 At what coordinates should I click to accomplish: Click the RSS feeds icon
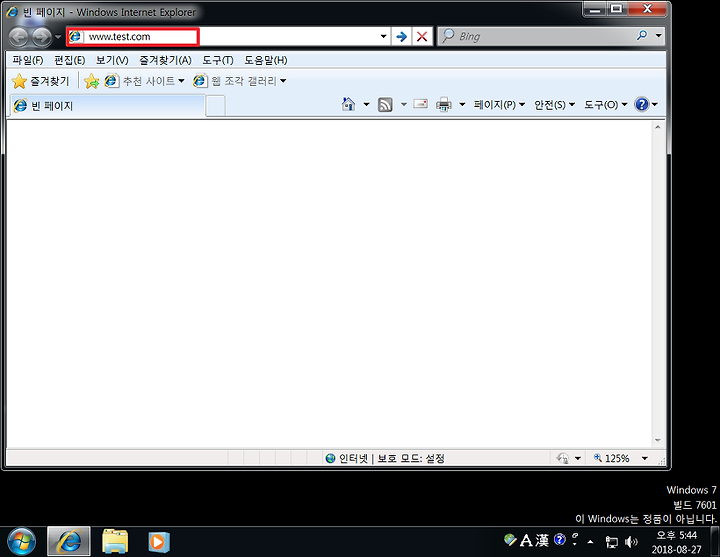tap(385, 105)
